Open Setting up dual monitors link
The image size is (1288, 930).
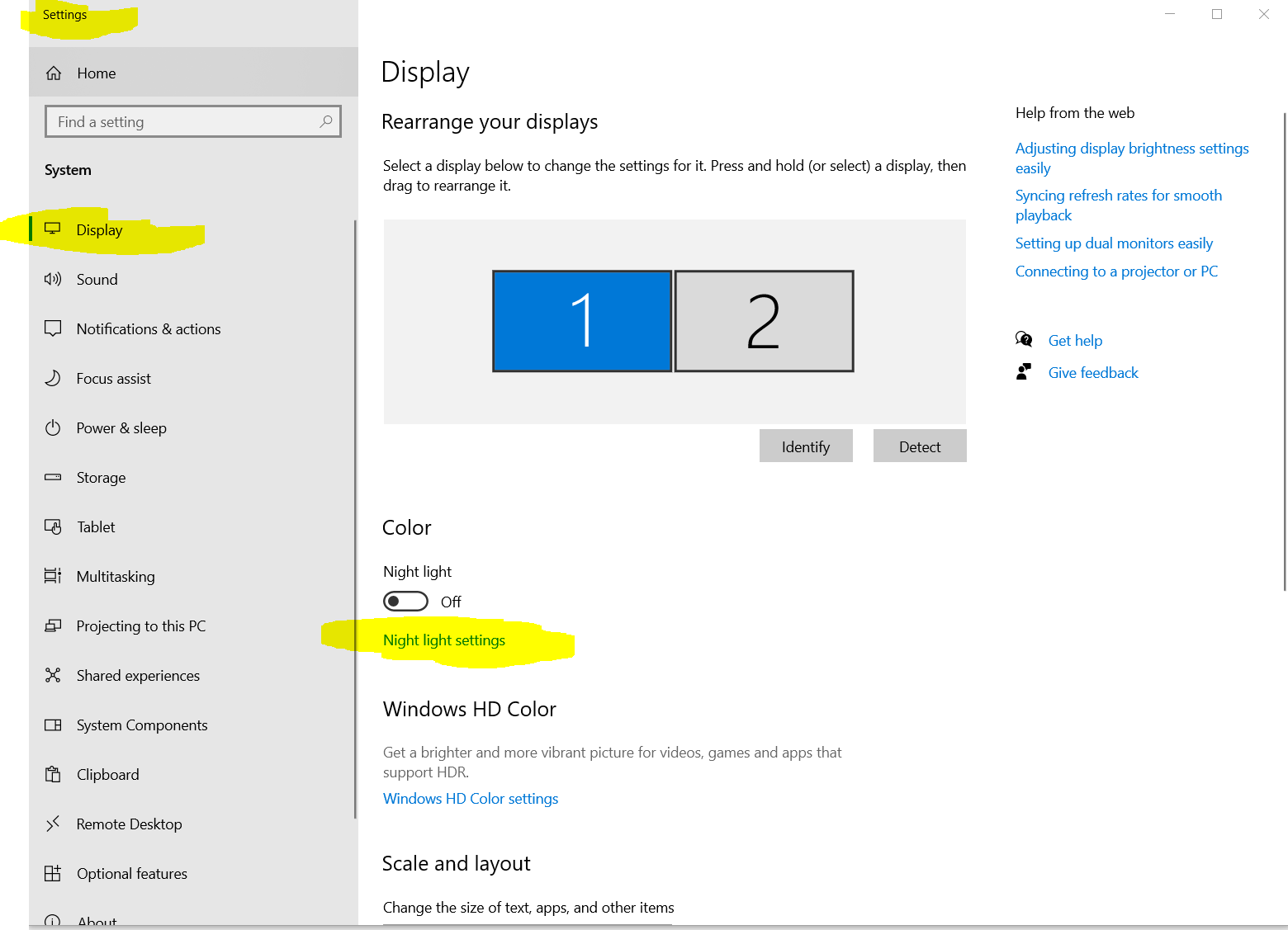click(x=1114, y=243)
